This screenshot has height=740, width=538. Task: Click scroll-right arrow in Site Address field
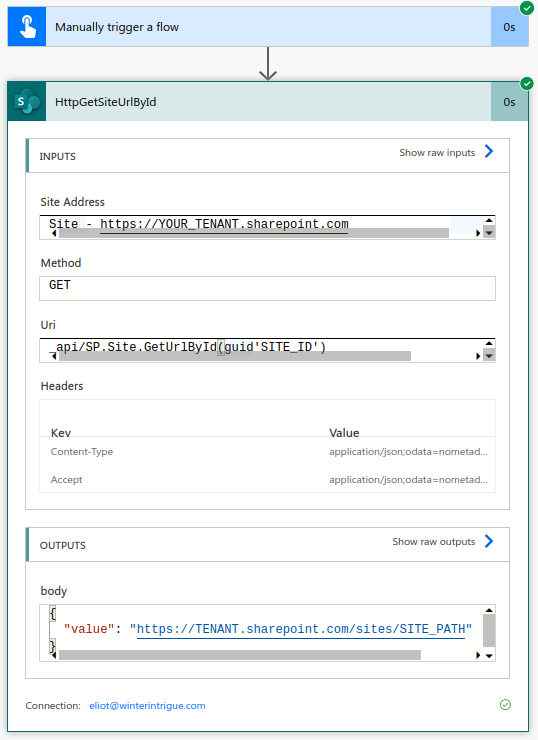[478, 233]
